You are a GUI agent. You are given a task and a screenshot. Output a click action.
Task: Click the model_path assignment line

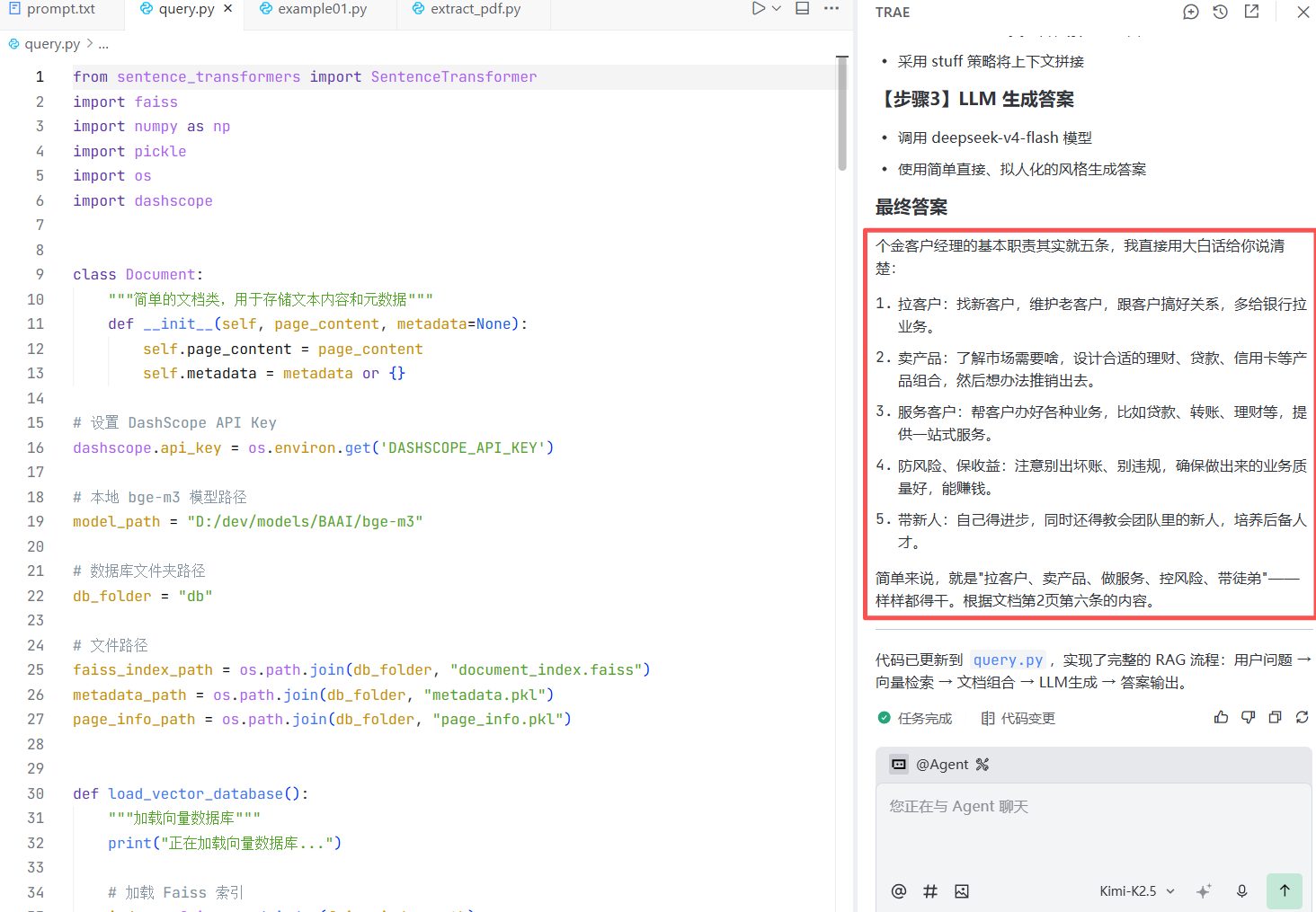pos(247,521)
